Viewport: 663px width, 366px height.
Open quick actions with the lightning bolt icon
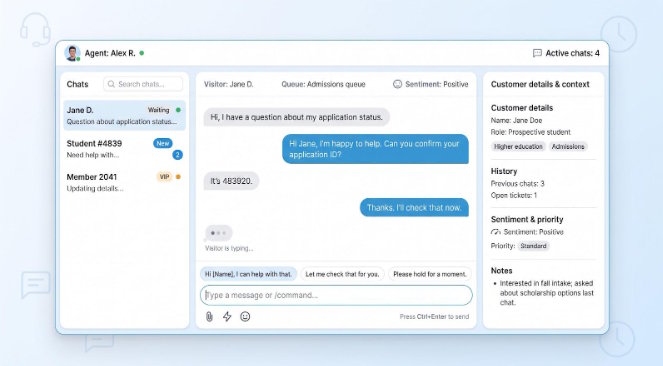tap(227, 317)
